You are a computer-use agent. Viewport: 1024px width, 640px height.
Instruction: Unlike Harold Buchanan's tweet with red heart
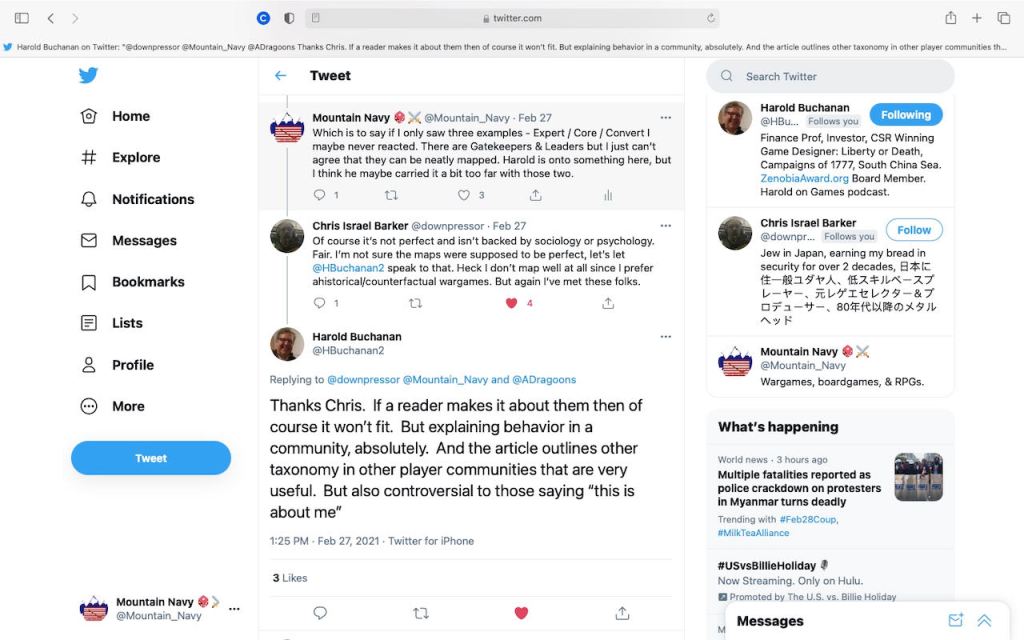pos(521,613)
